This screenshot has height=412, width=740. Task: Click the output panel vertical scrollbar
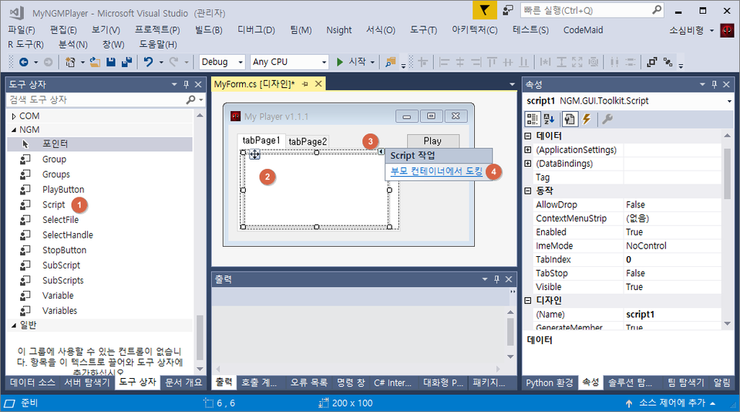click(511, 334)
